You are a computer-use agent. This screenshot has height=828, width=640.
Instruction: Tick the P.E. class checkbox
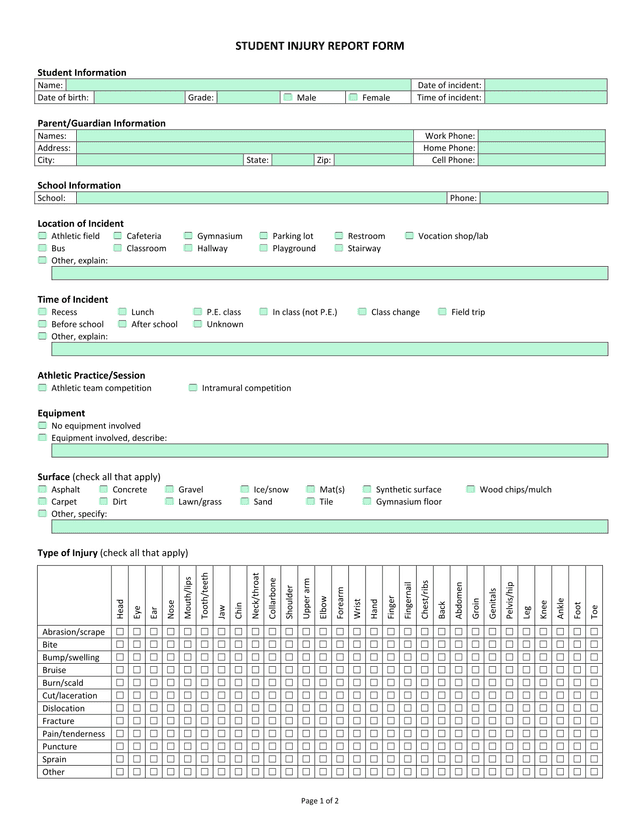point(198,312)
